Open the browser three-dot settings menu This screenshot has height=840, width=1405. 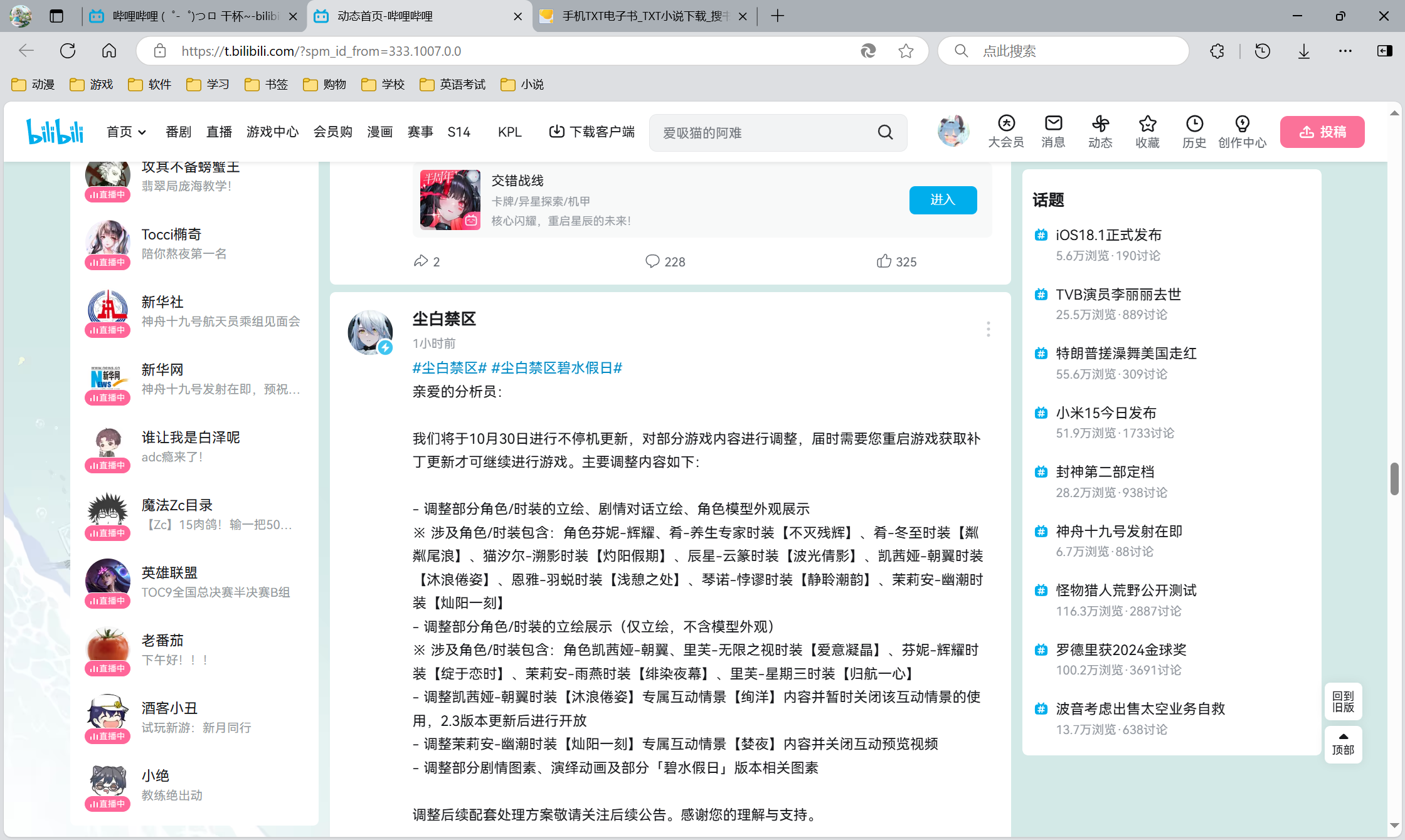pyautogui.click(x=1345, y=51)
